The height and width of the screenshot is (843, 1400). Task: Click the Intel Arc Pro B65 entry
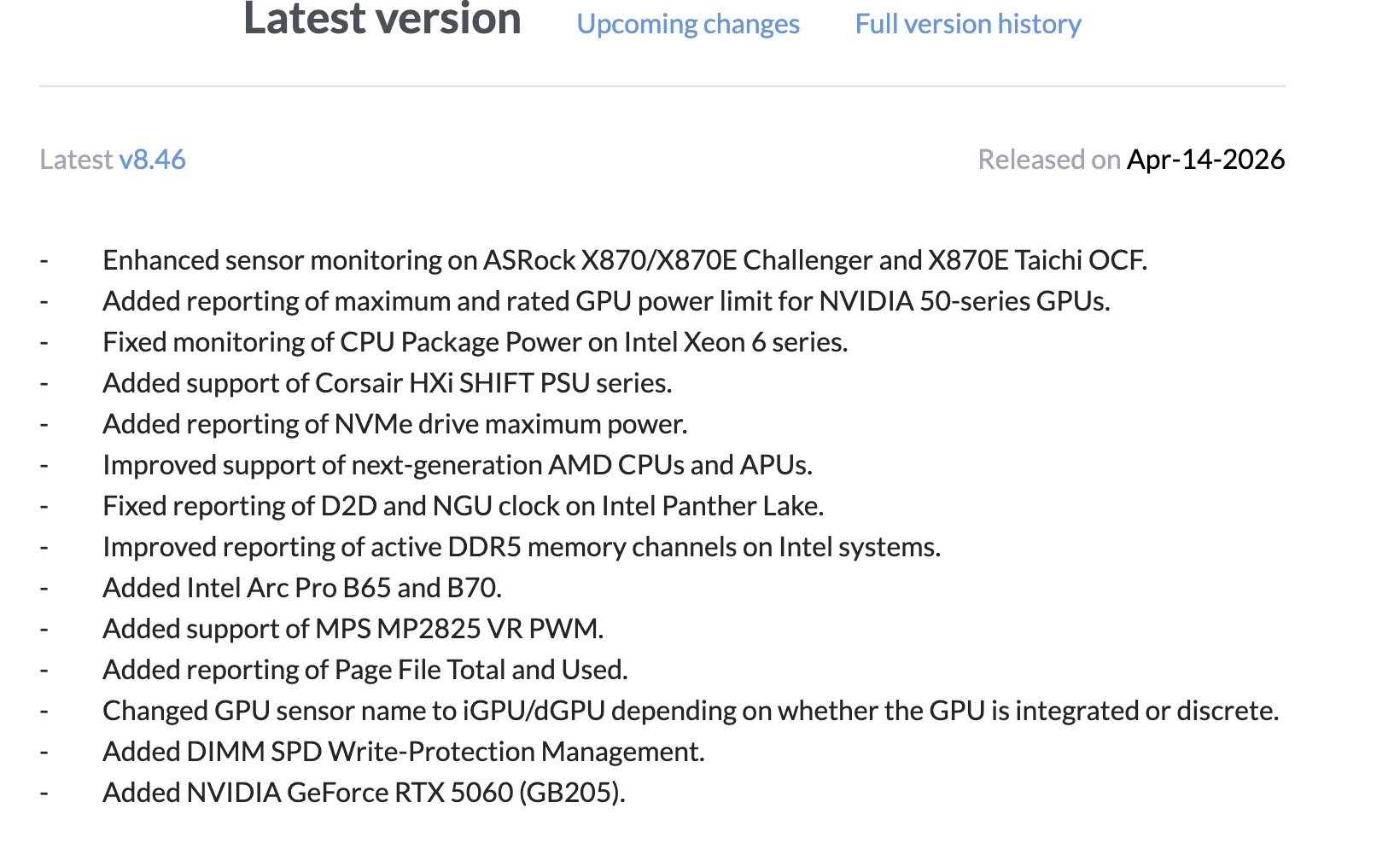click(301, 588)
